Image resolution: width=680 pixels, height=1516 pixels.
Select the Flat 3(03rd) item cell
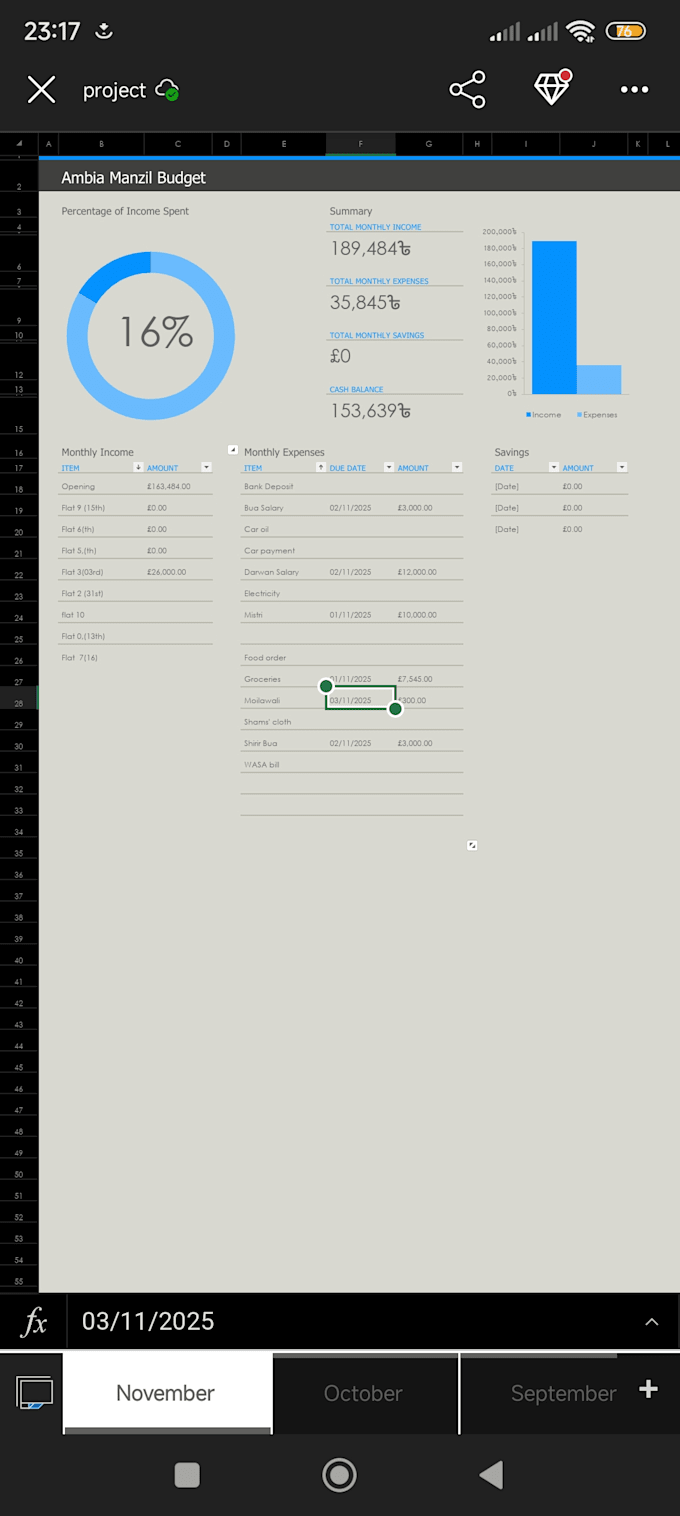[101, 572]
